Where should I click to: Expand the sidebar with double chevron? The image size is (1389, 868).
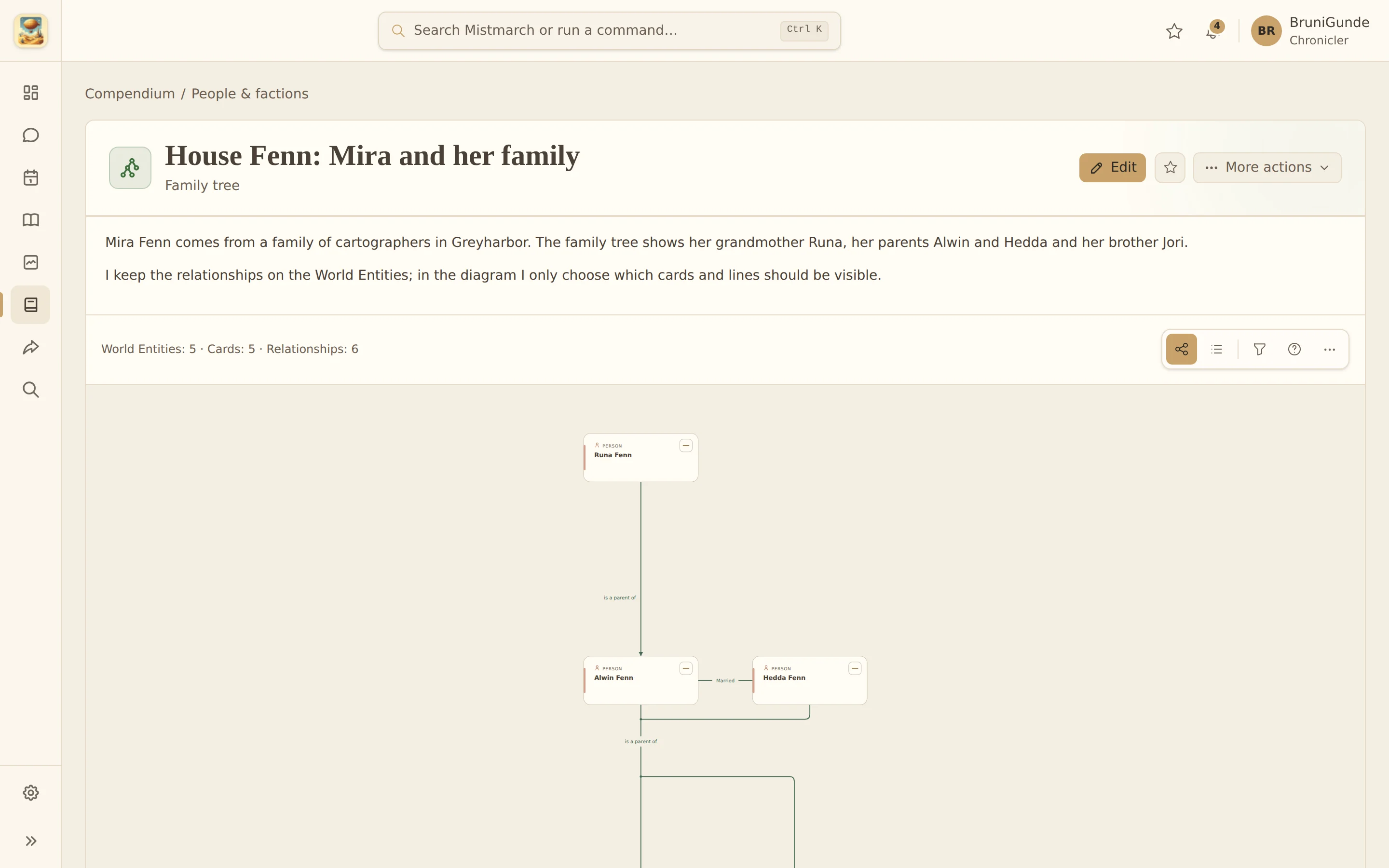click(x=30, y=841)
